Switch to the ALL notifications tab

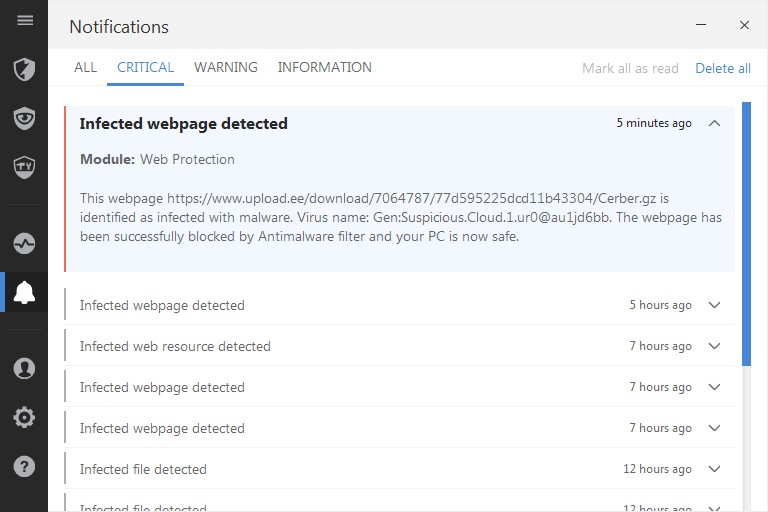click(x=86, y=67)
